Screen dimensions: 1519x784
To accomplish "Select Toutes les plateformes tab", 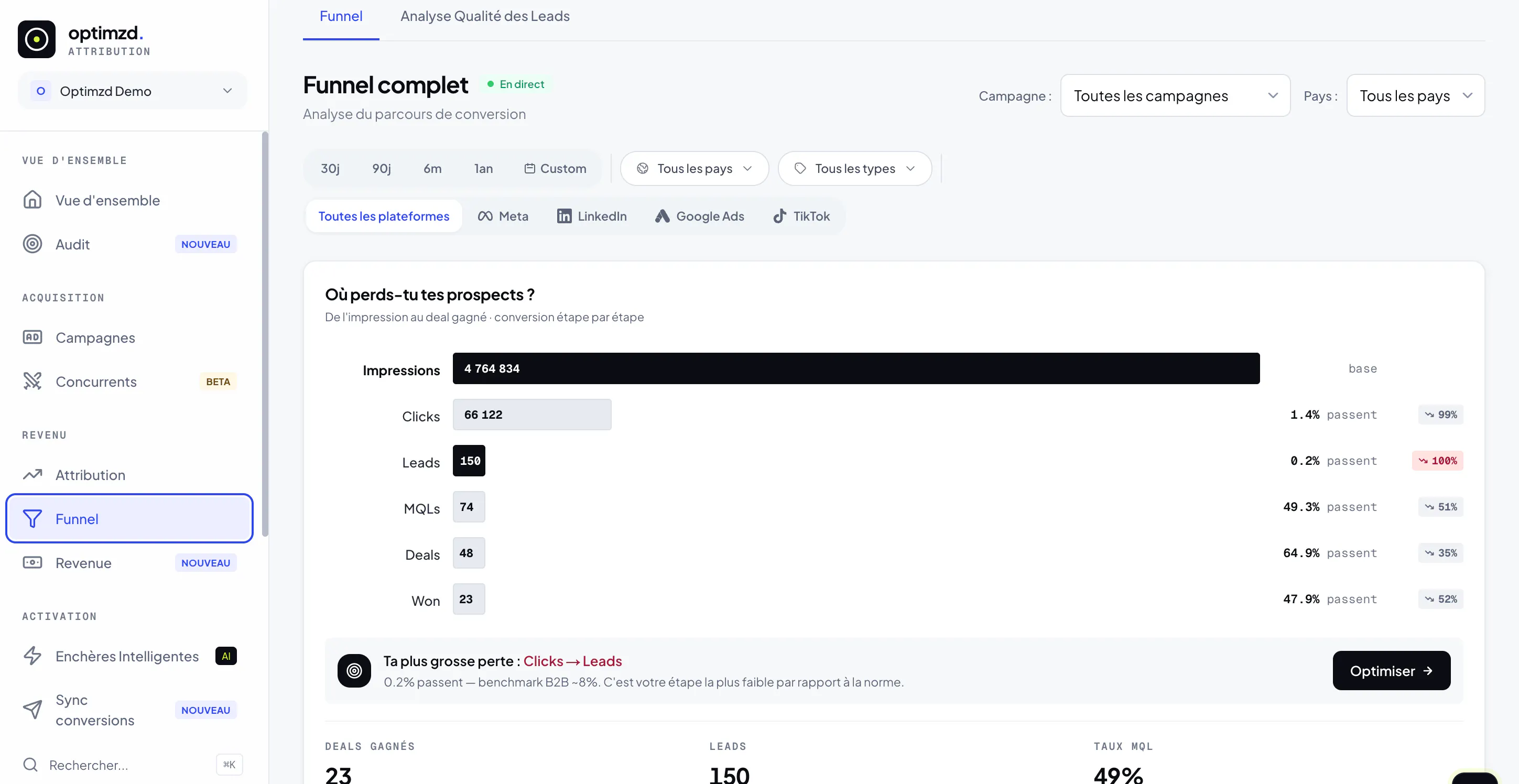I will tap(384, 216).
